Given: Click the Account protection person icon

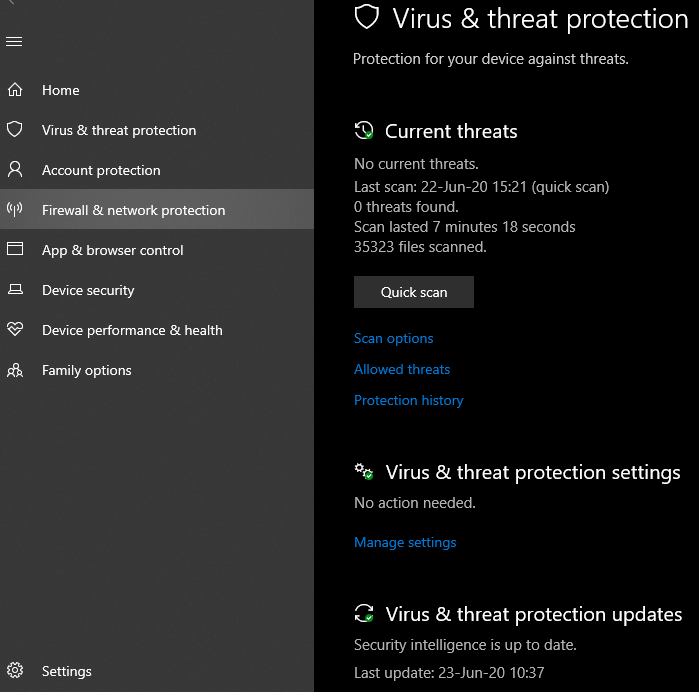Looking at the screenshot, I should 15,170.
